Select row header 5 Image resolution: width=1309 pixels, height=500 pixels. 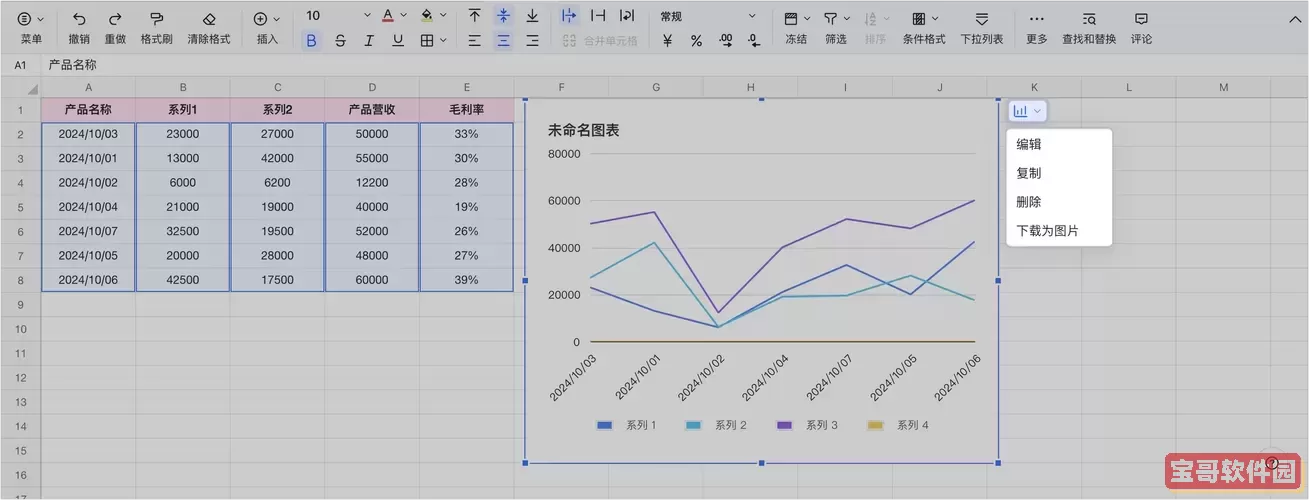(20, 207)
